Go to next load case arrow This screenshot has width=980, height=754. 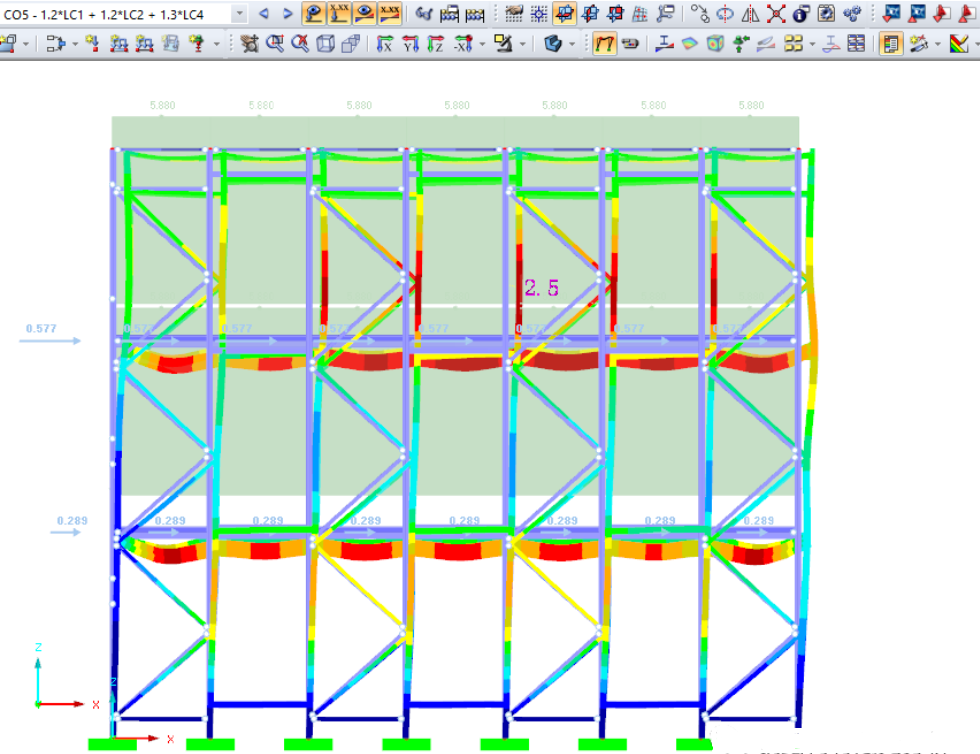(287, 14)
